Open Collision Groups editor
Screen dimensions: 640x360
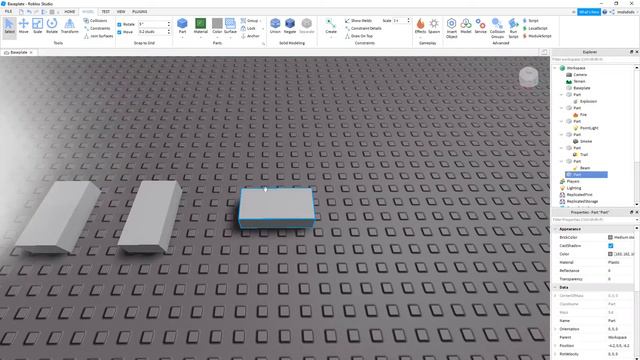497,28
